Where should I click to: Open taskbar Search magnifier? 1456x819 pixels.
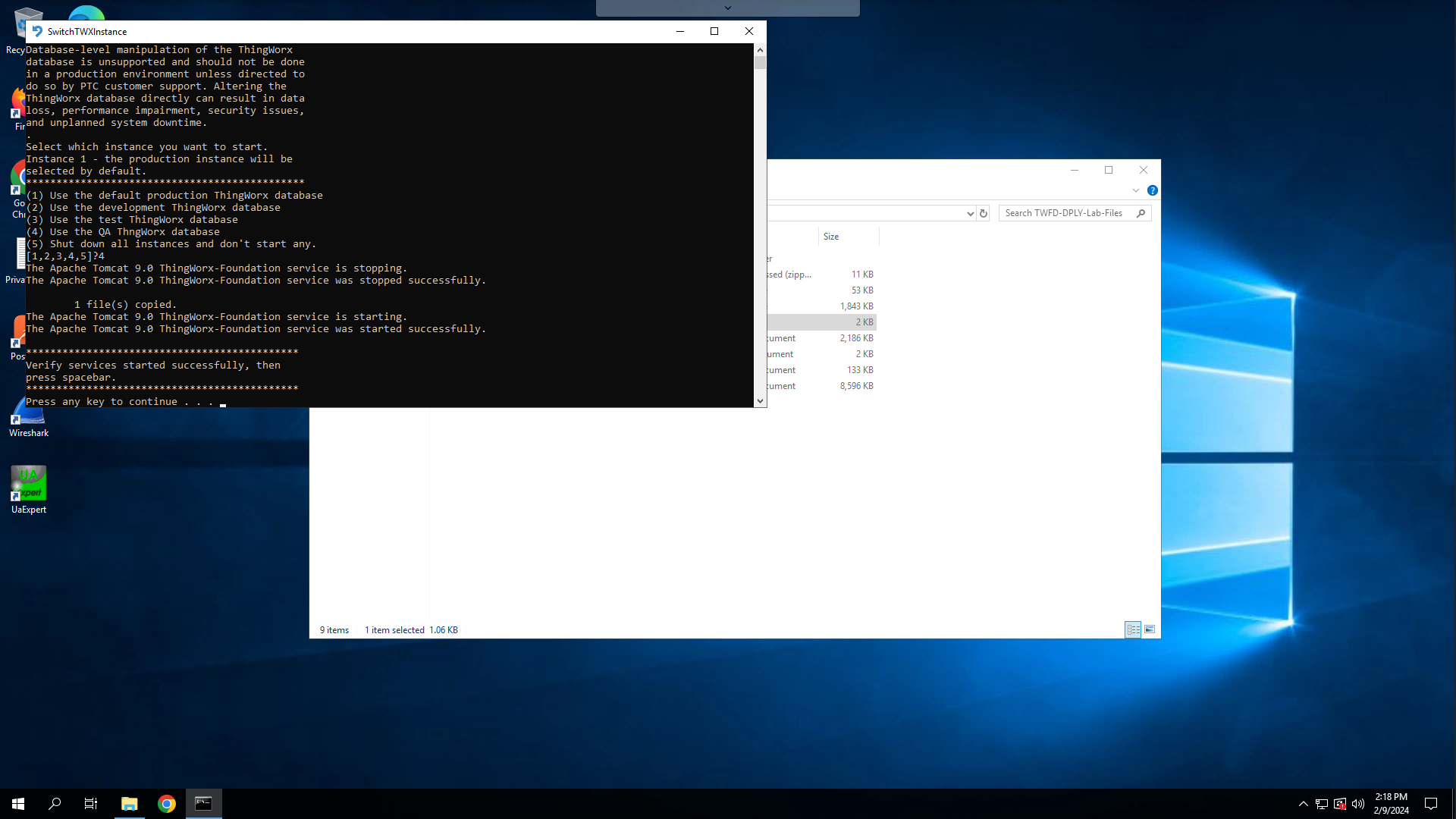[55, 804]
